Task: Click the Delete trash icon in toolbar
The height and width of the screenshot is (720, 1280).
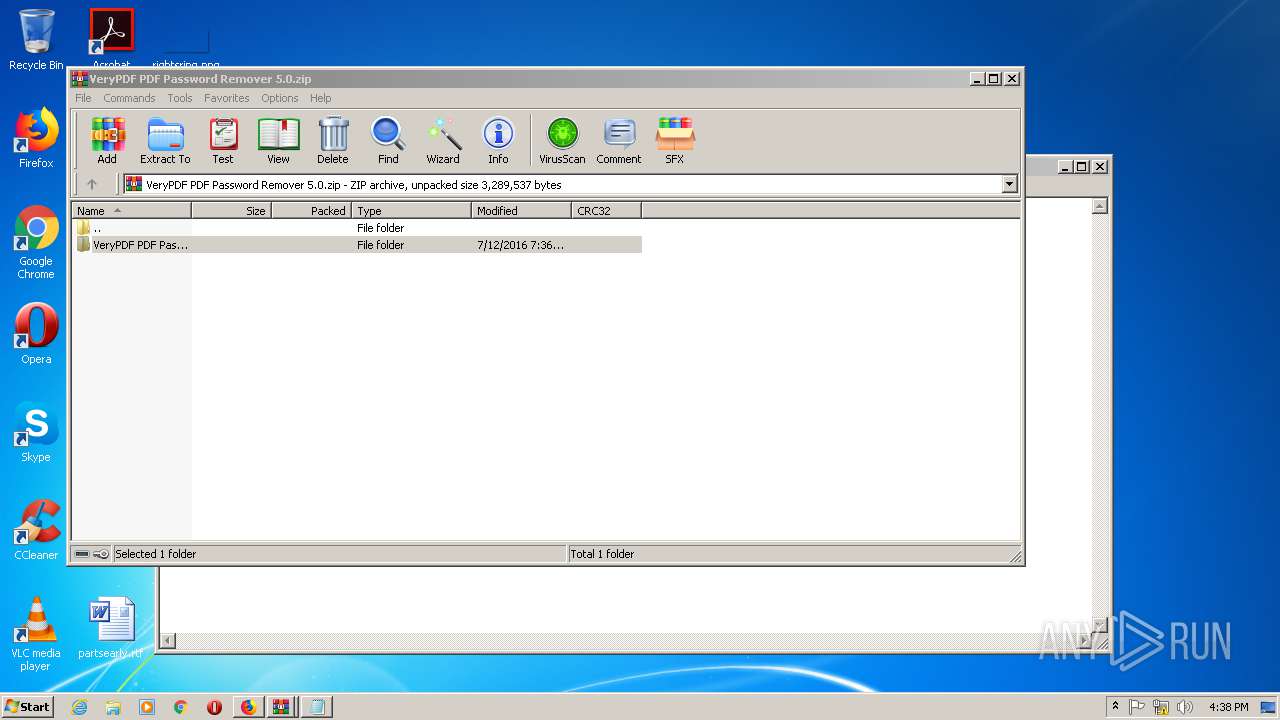Action: (333, 140)
